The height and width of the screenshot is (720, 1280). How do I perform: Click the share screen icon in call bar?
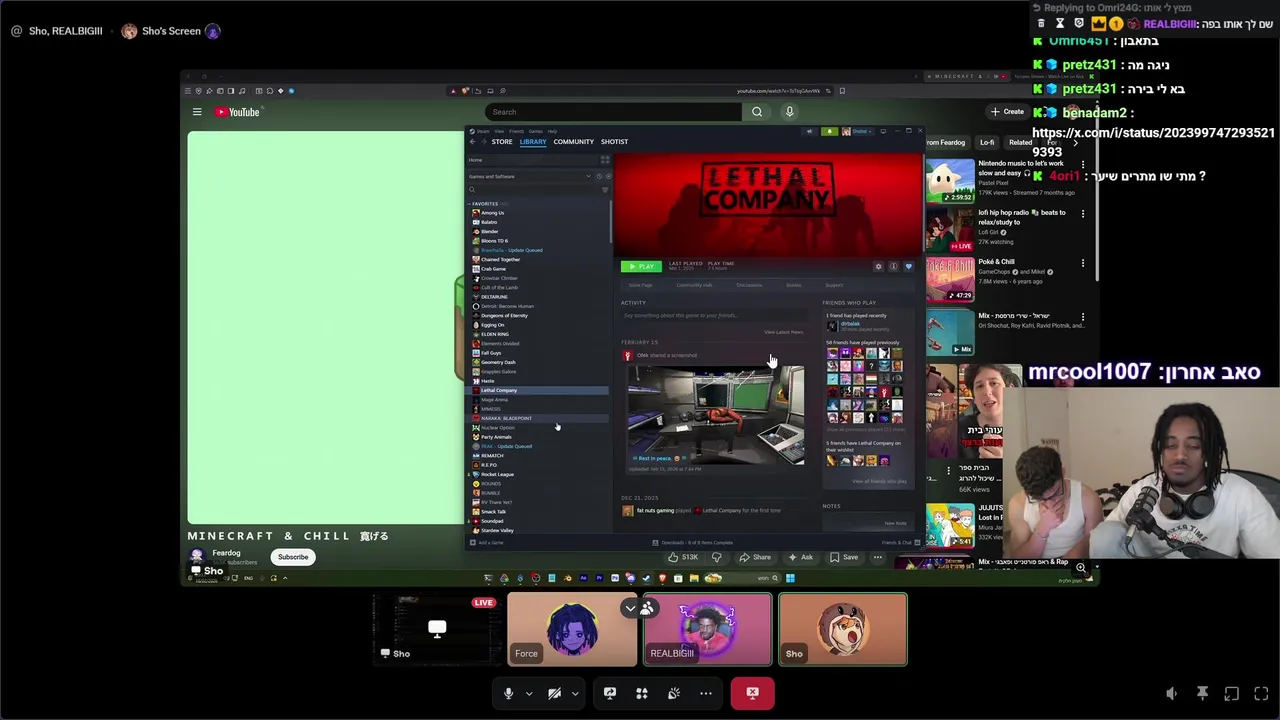point(610,693)
